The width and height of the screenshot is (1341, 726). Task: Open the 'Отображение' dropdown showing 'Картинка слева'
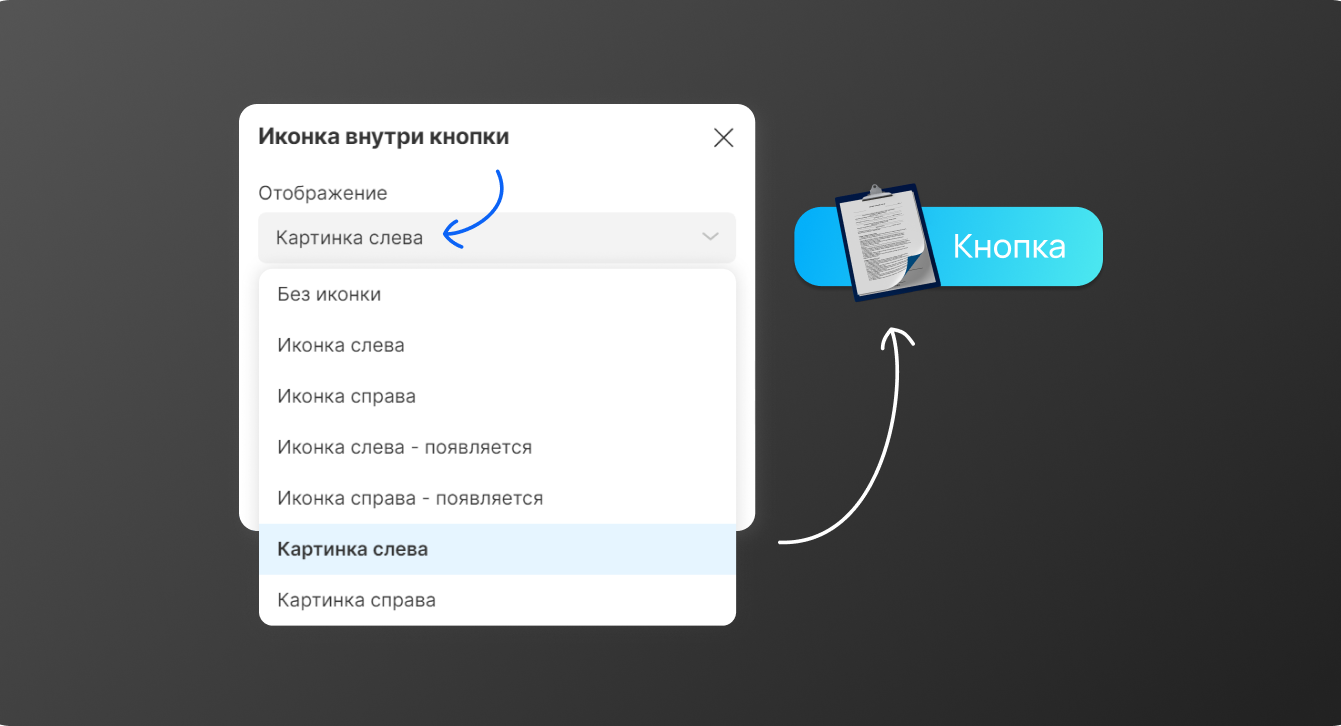click(497, 237)
